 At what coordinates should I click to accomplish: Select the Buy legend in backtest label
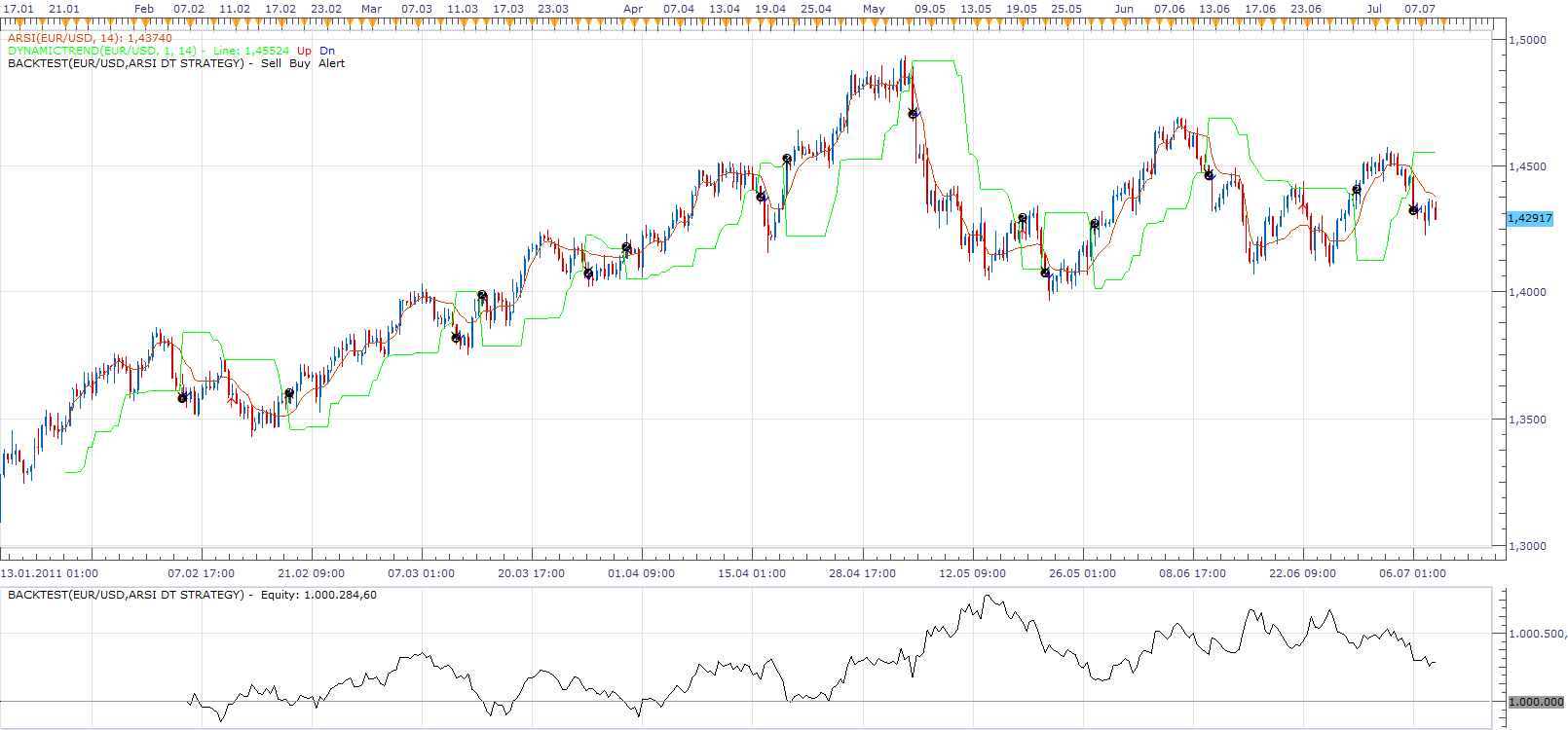pos(300,63)
